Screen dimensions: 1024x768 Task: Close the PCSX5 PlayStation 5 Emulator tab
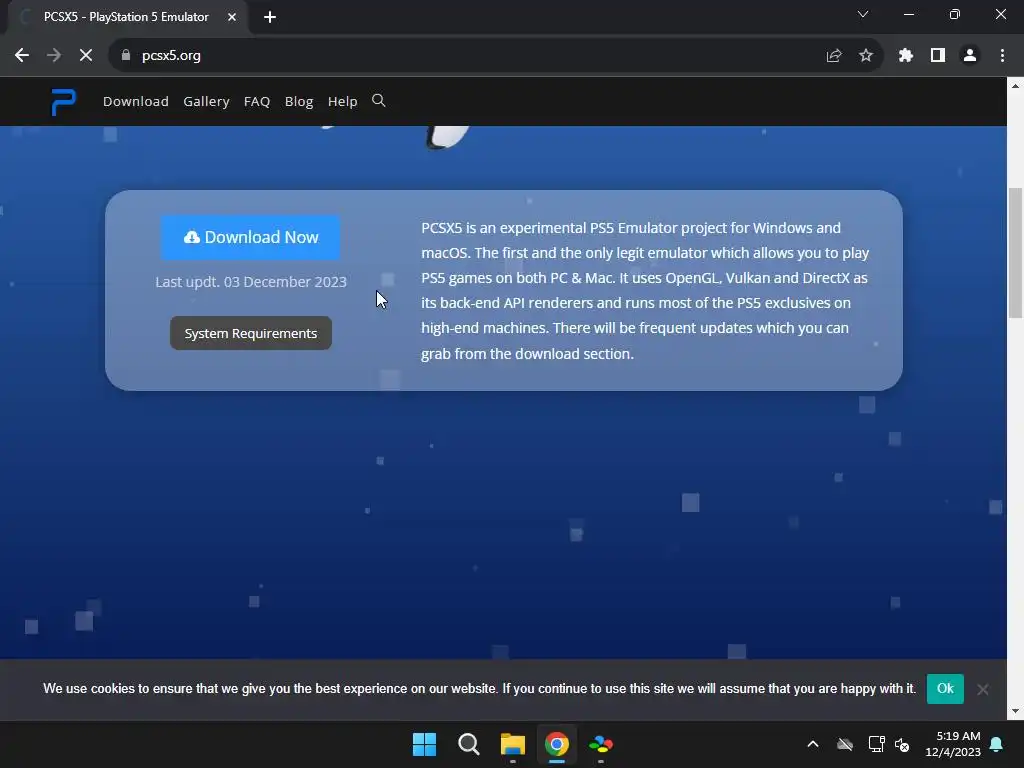click(232, 17)
